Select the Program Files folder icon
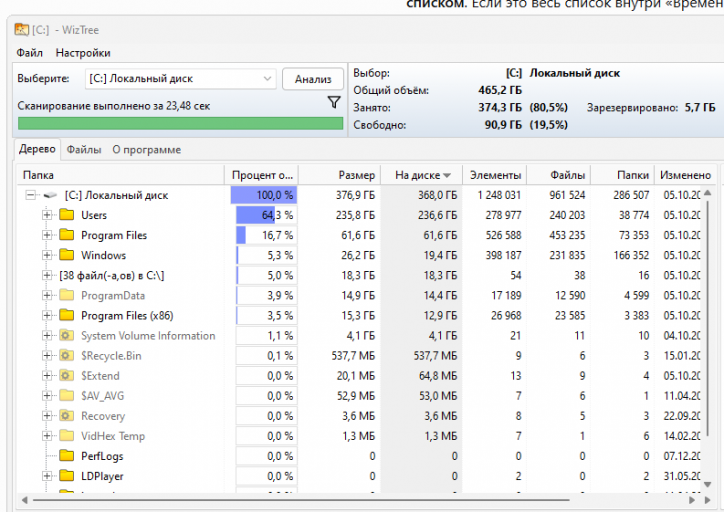This screenshot has height=512, width=724. (67, 235)
